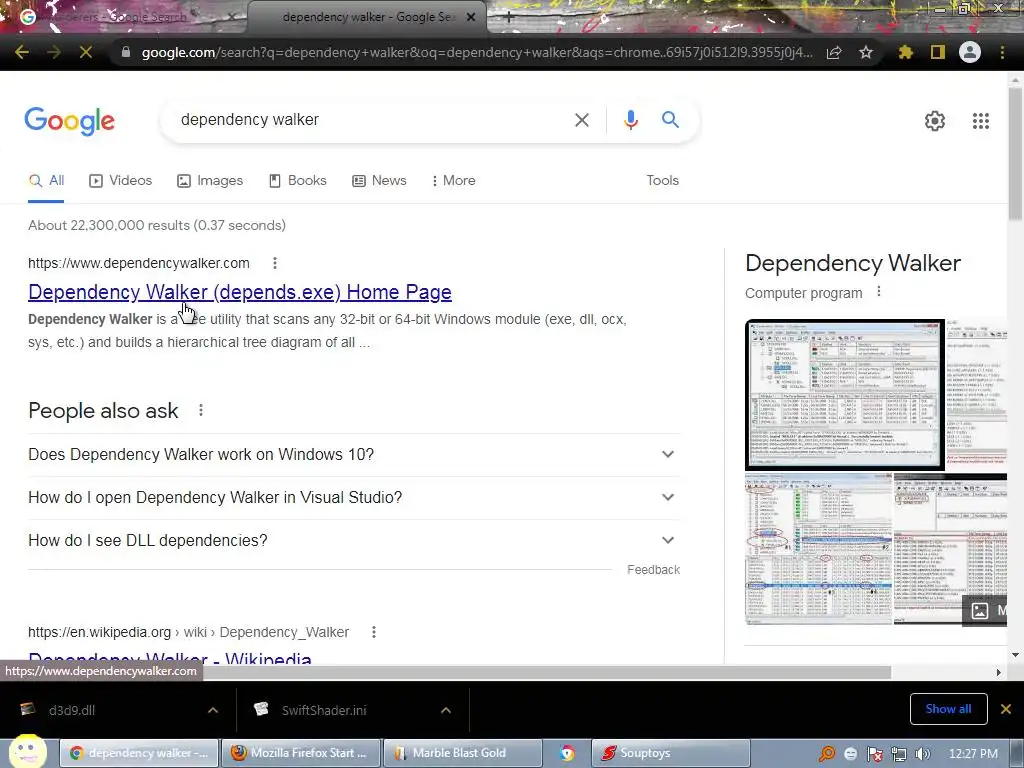Click the speaker volume tray icon

click(x=923, y=754)
